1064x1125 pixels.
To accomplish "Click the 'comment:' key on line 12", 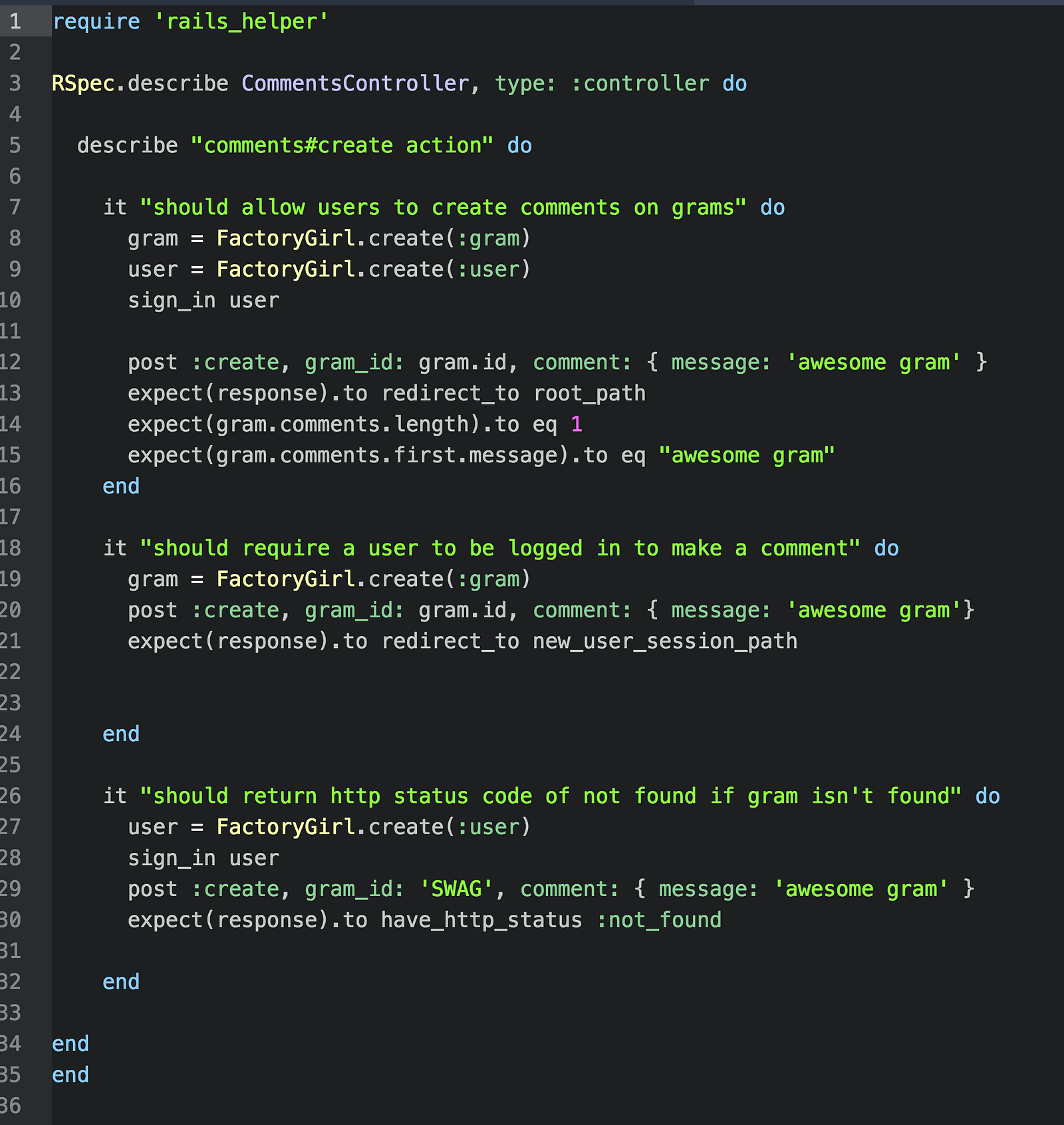I will [582, 363].
